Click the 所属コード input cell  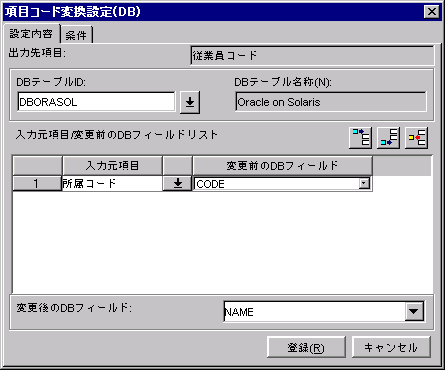[112, 183]
